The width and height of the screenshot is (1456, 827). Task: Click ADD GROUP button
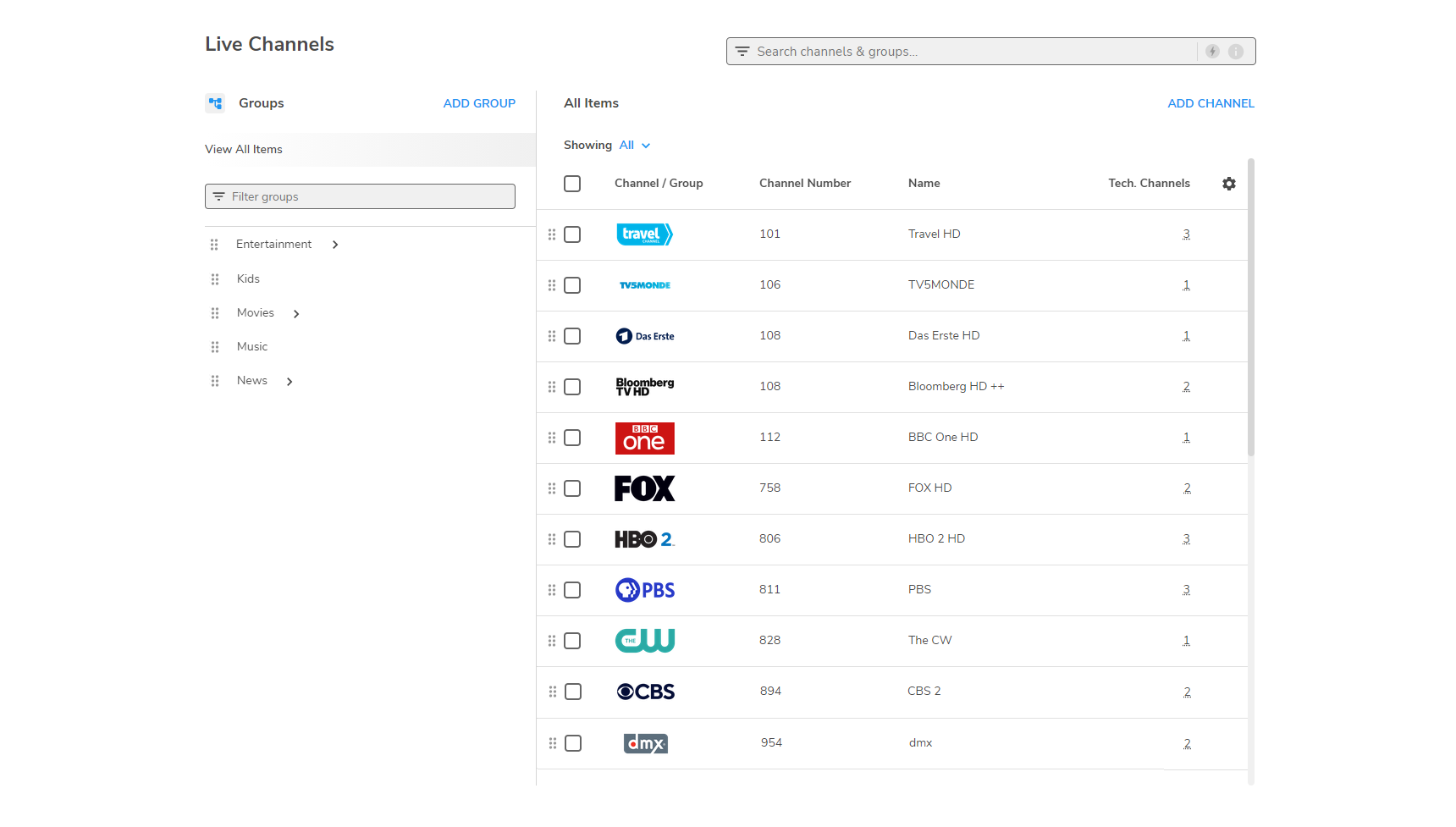pos(479,103)
